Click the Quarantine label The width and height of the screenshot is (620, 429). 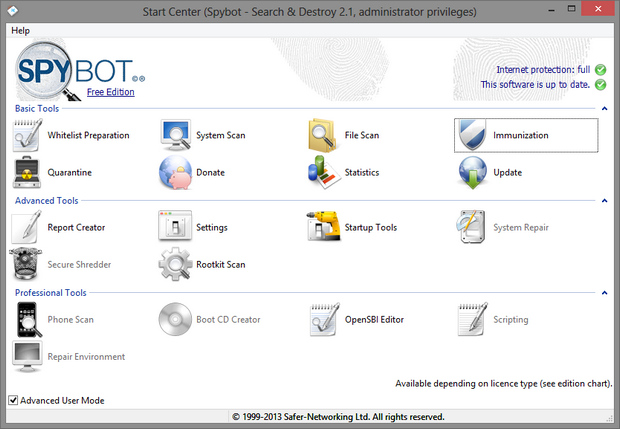70,172
